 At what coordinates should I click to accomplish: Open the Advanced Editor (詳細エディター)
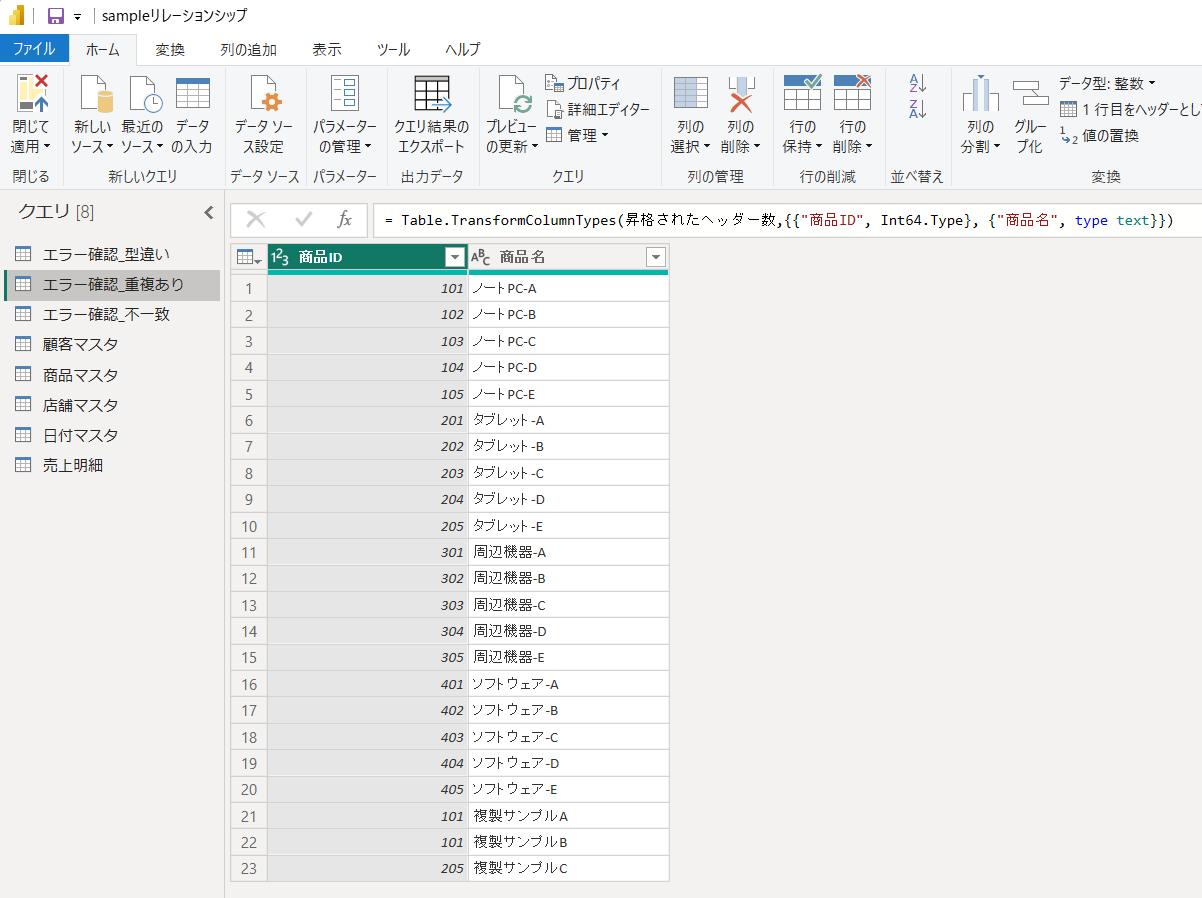pyautogui.click(x=597, y=109)
